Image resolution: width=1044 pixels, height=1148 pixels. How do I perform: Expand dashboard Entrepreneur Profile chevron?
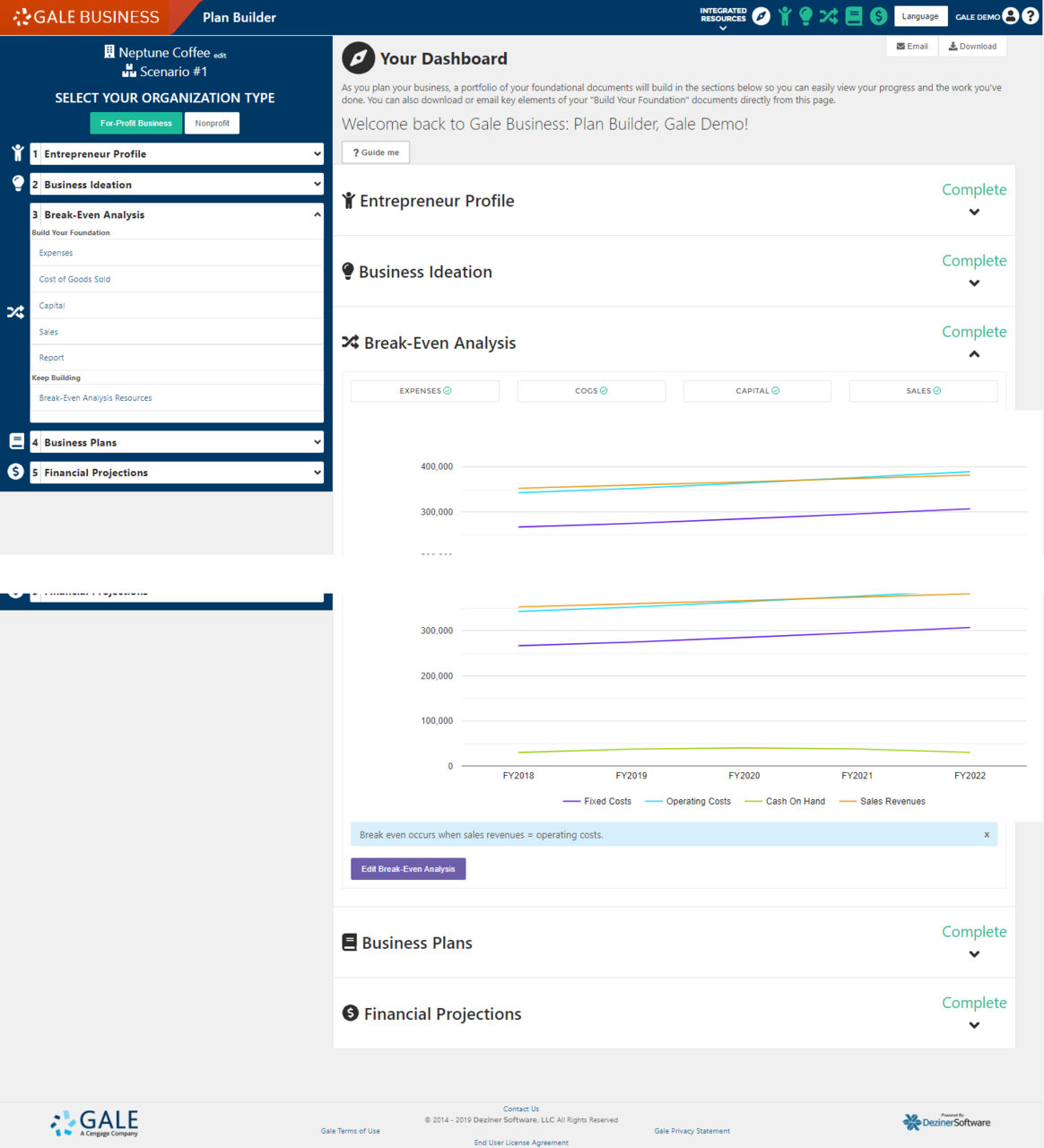point(974,213)
